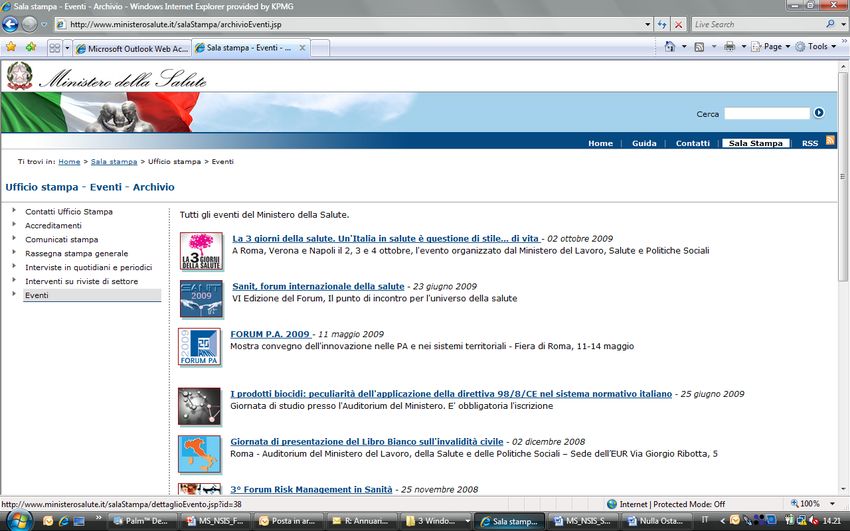Click the Favorites star icon

(11, 47)
